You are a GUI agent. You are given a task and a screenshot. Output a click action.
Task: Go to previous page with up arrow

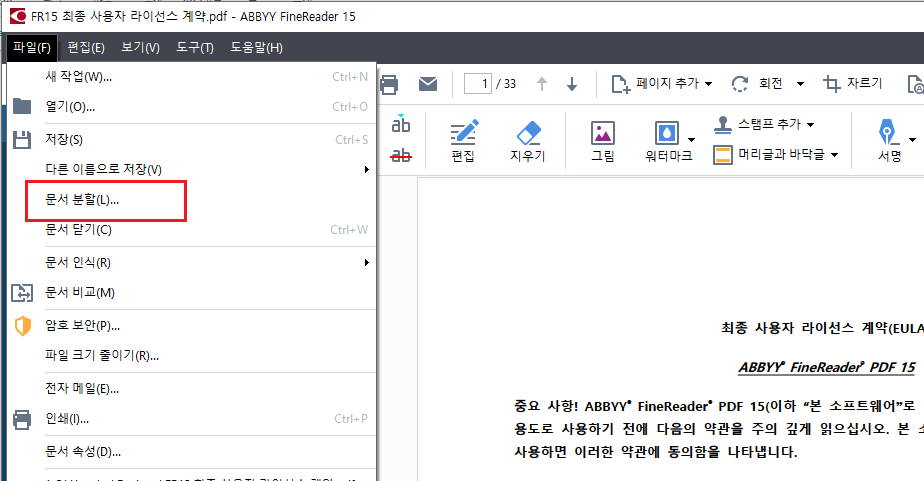pos(542,84)
